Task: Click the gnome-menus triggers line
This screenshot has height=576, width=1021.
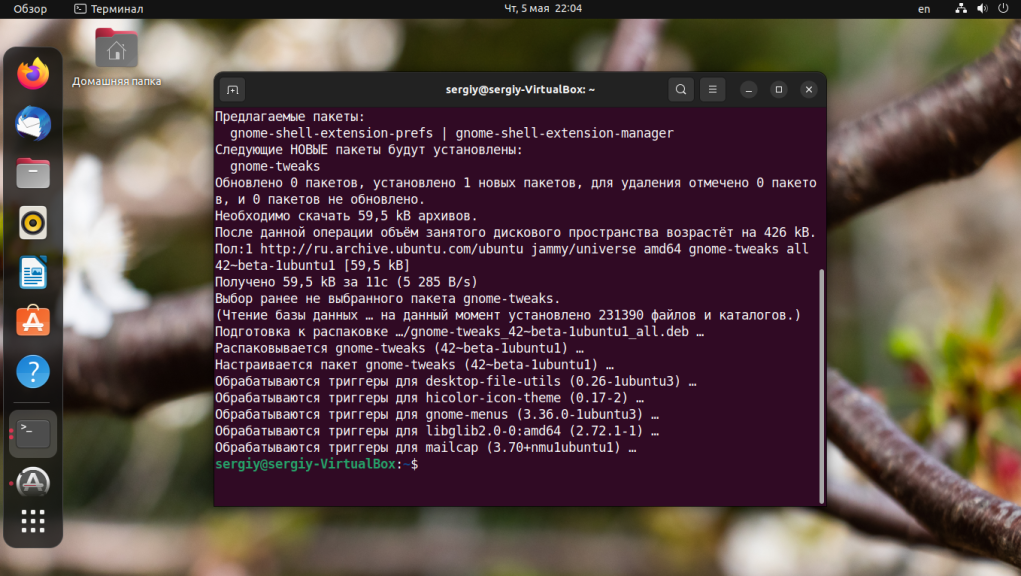Action: pyautogui.click(x=437, y=415)
